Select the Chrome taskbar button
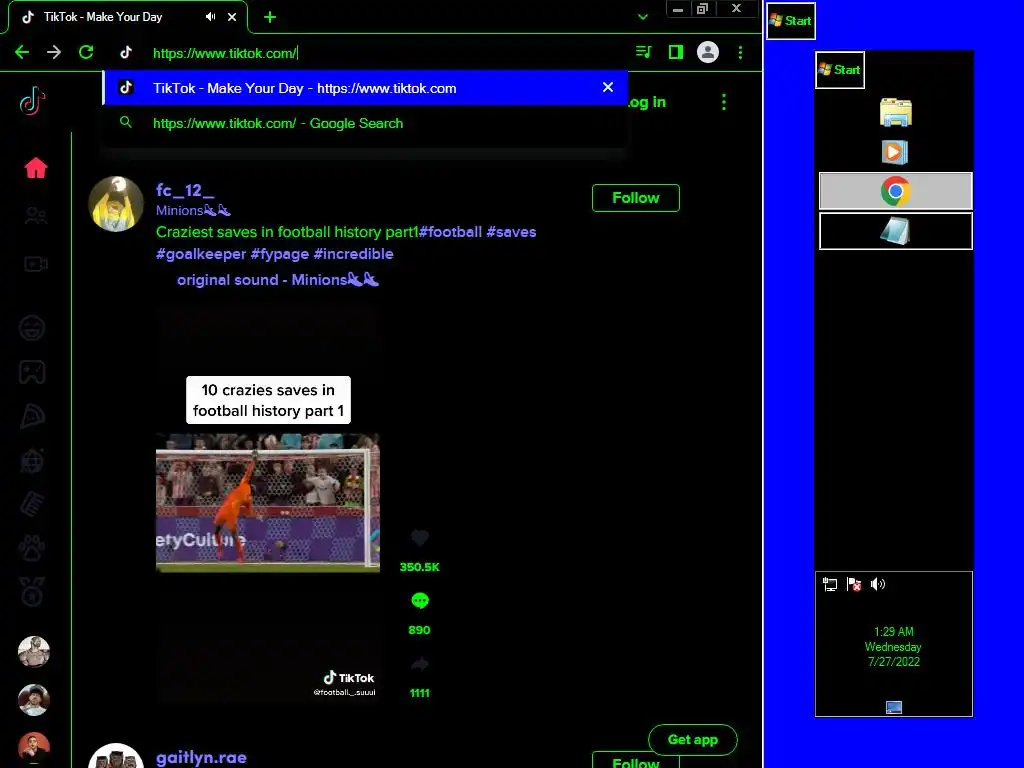Viewport: 1024px width, 768px height. tap(895, 191)
